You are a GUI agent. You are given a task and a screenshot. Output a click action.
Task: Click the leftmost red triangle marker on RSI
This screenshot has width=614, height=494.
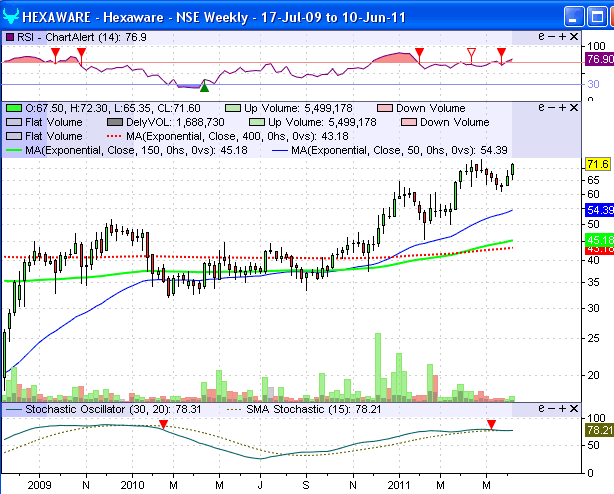click(56, 53)
